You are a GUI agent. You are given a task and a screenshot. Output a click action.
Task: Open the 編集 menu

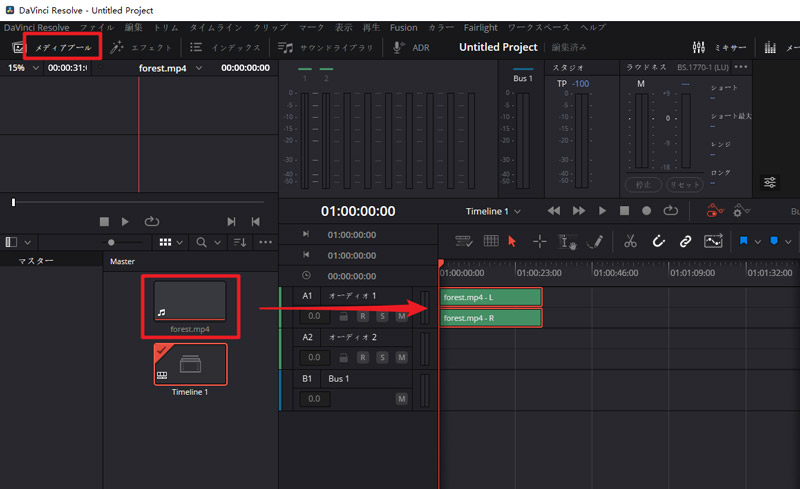point(134,28)
